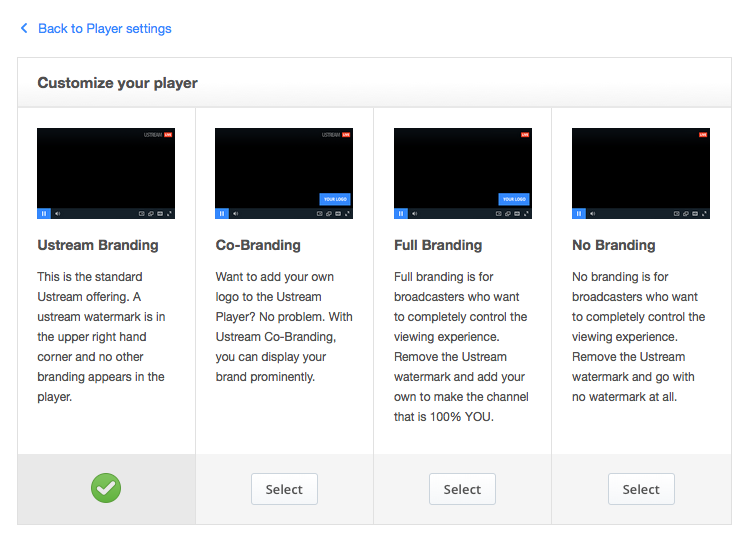Click the 'Ustream Branding' heading
The width and height of the screenshot is (745, 535).
click(x=98, y=245)
